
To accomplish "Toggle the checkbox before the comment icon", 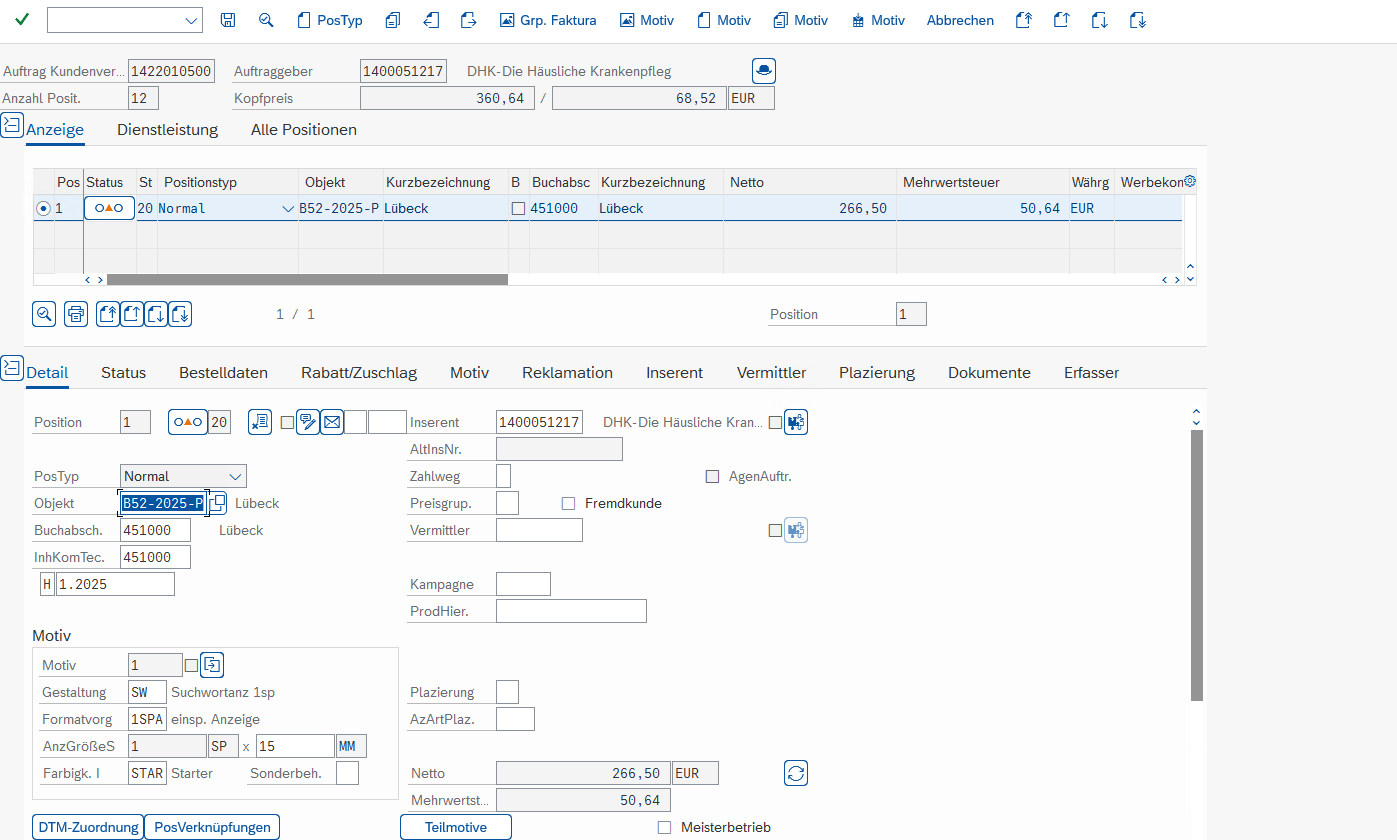I will point(288,422).
